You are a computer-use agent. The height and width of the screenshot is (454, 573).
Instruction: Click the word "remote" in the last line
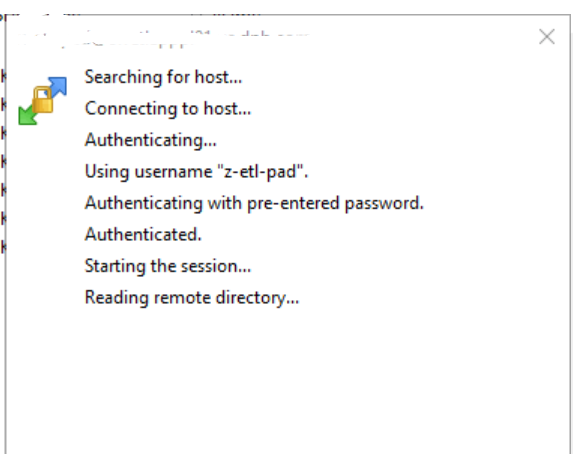pos(182,298)
